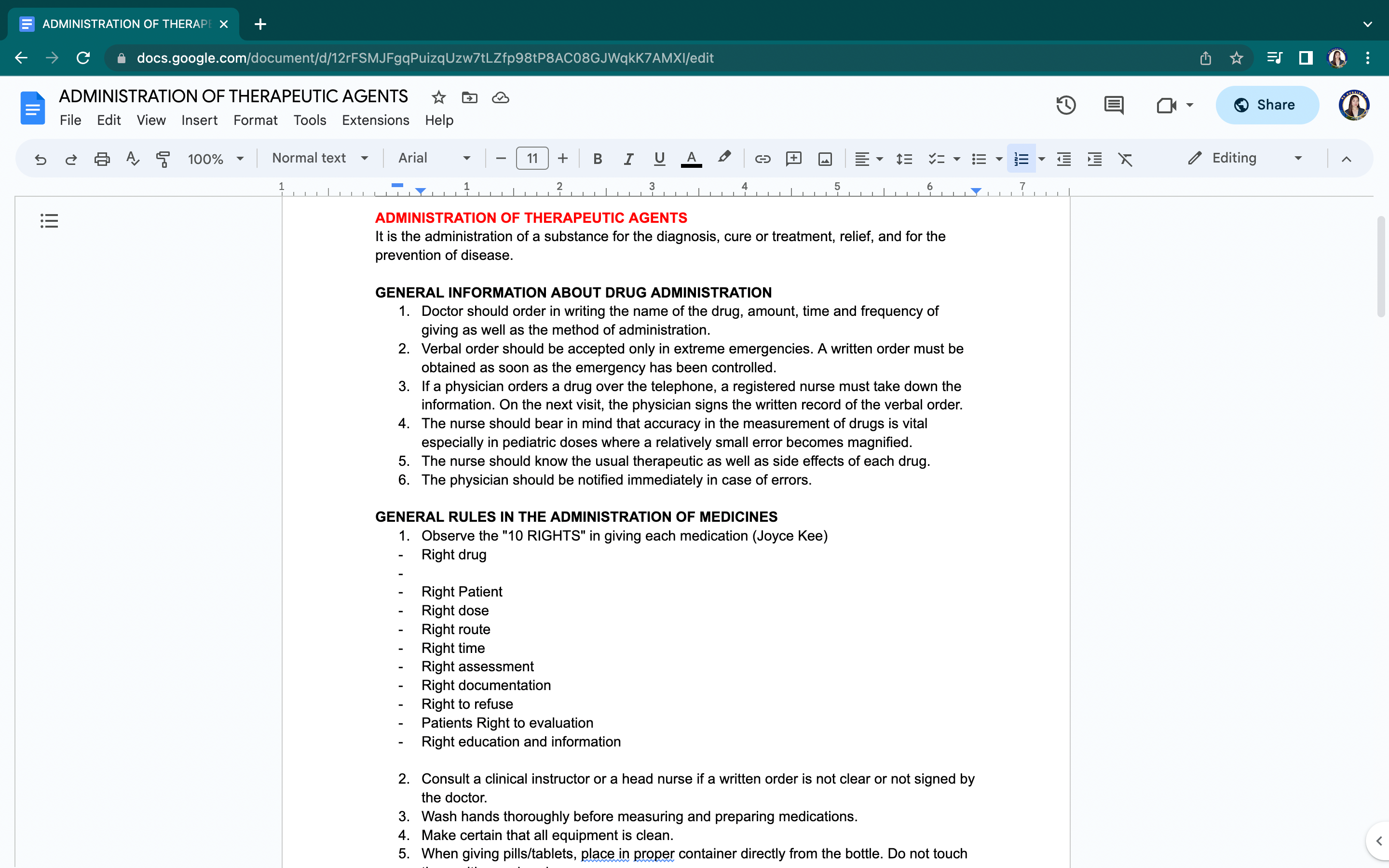The height and width of the screenshot is (868, 1389).
Task: Open the Arial font dropdown
Action: tap(435, 158)
